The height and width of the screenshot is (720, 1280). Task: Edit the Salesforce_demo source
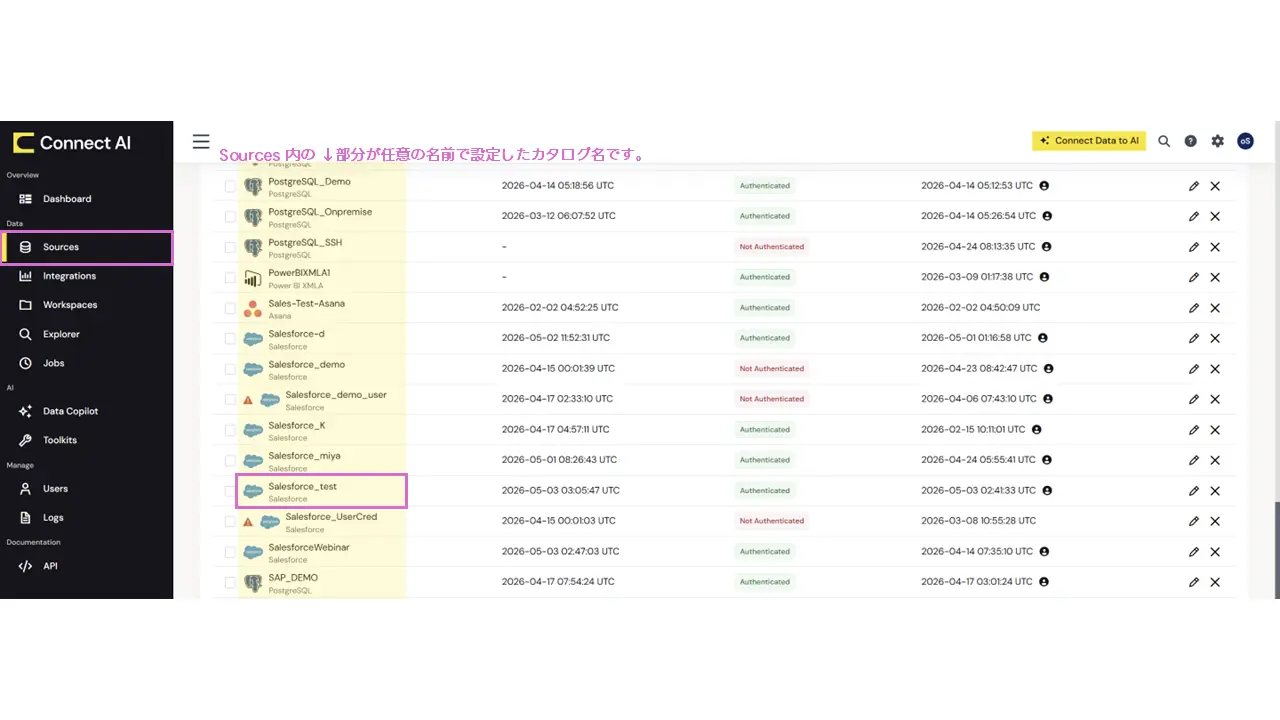pyautogui.click(x=1194, y=369)
